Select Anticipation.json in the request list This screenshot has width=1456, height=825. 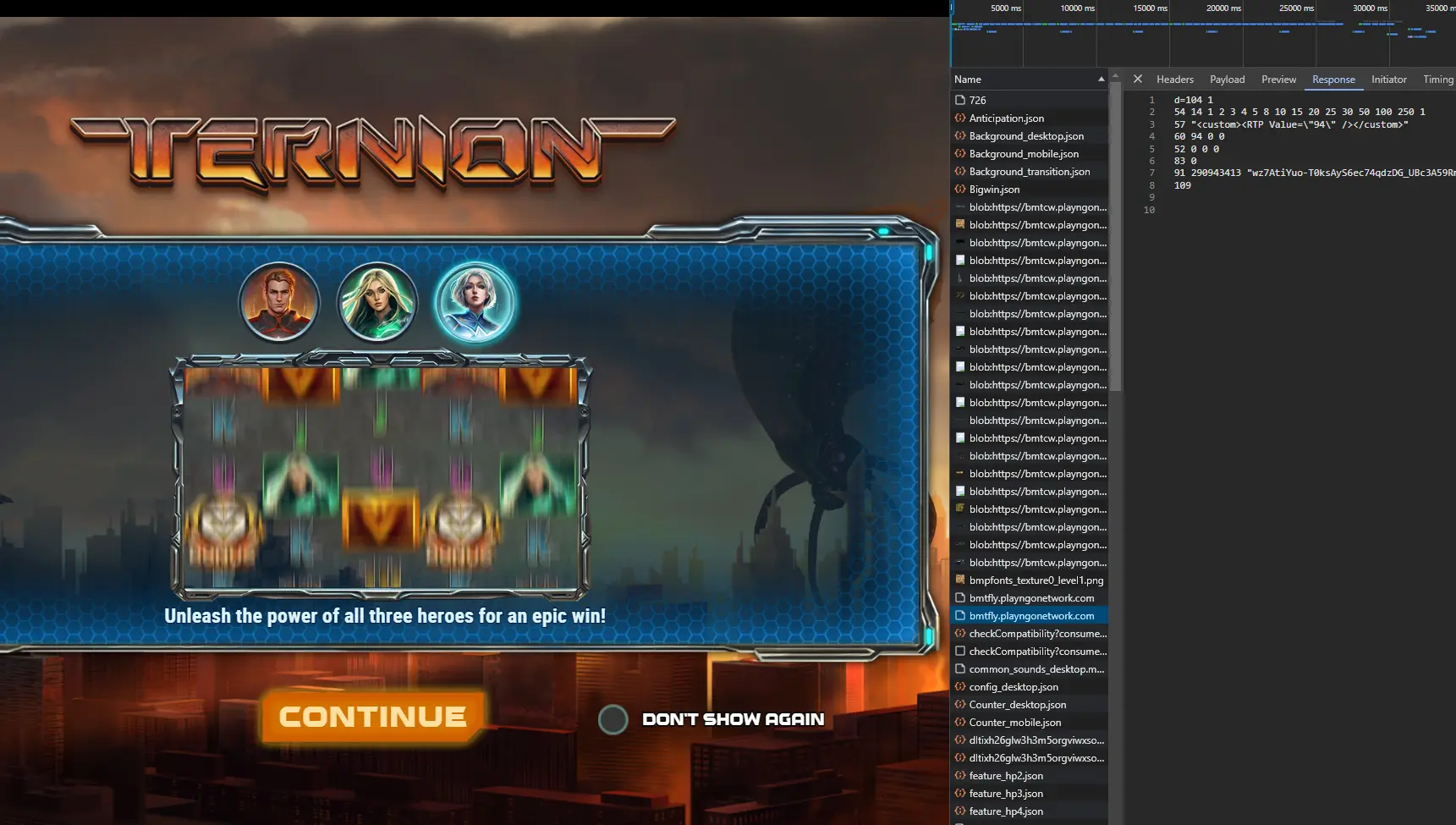click(x=1029, y=118)
